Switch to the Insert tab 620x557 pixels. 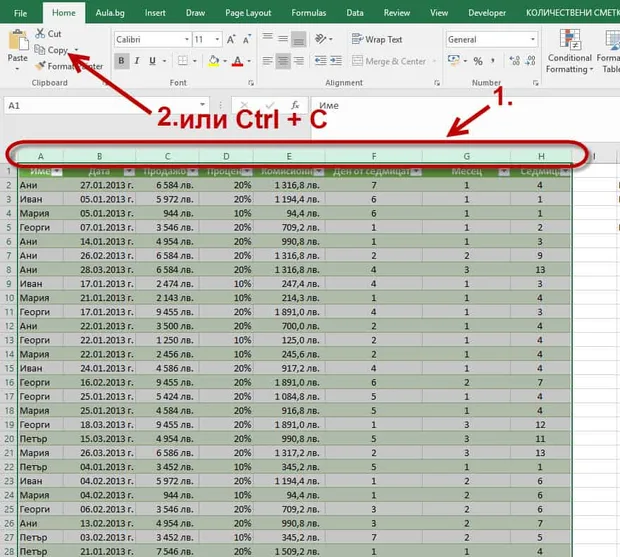(155, 13)
